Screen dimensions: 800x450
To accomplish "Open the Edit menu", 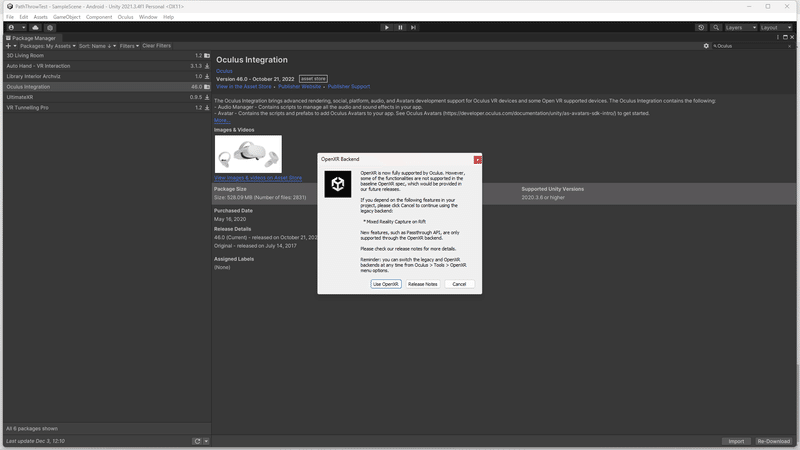I will tap(23, 17).
